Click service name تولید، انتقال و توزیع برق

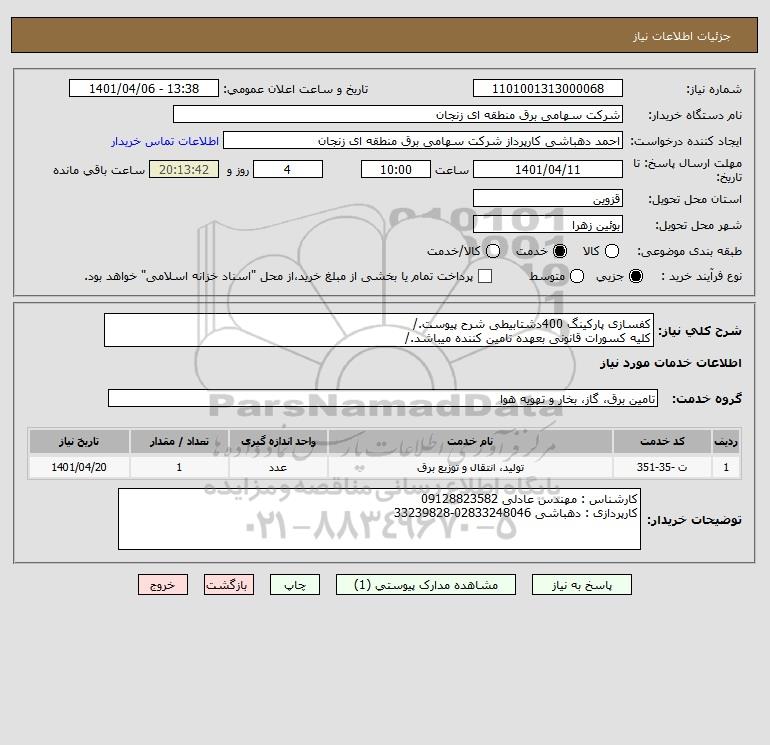pos(470,467)
